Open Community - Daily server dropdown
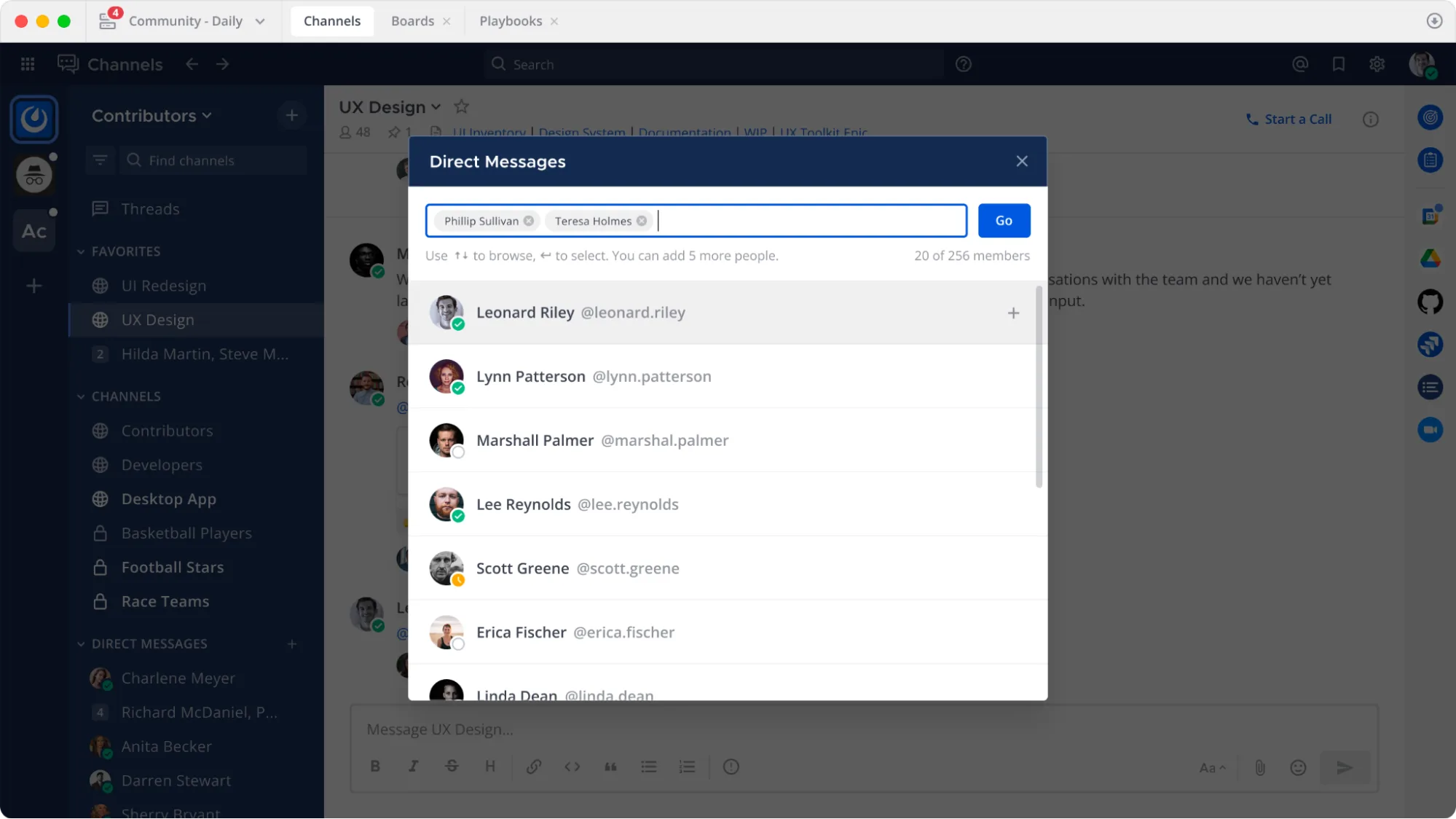Screen dimensions: 1456x819 (183, 21)
